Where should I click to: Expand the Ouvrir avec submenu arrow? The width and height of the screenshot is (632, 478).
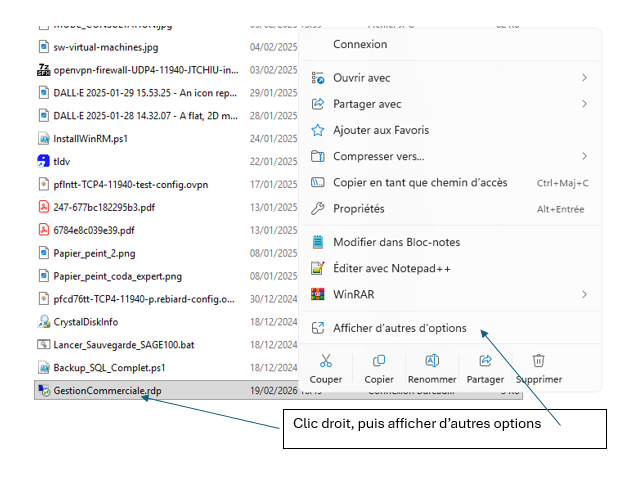tap(584, 77)
